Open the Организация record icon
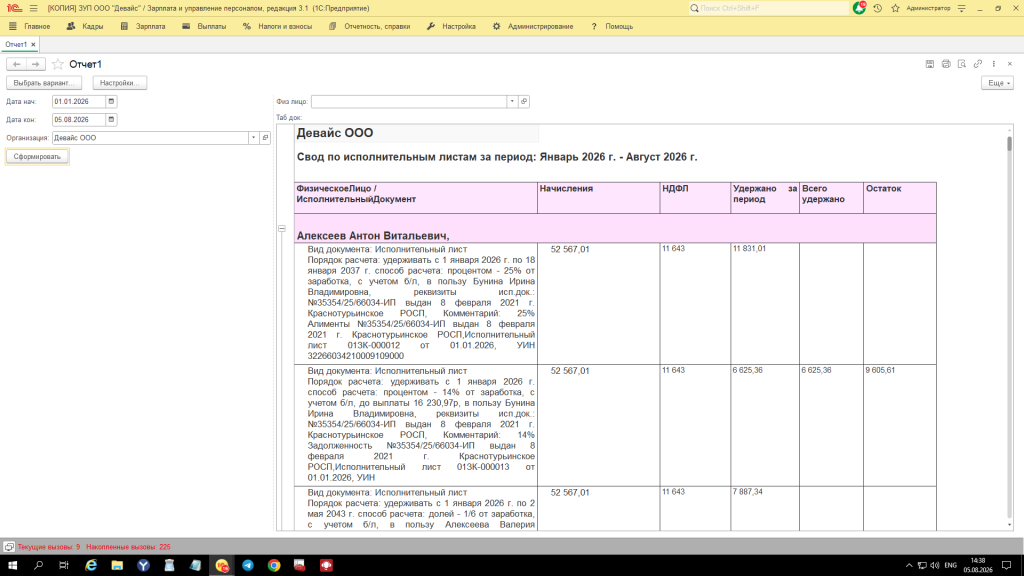 [265, 138]
